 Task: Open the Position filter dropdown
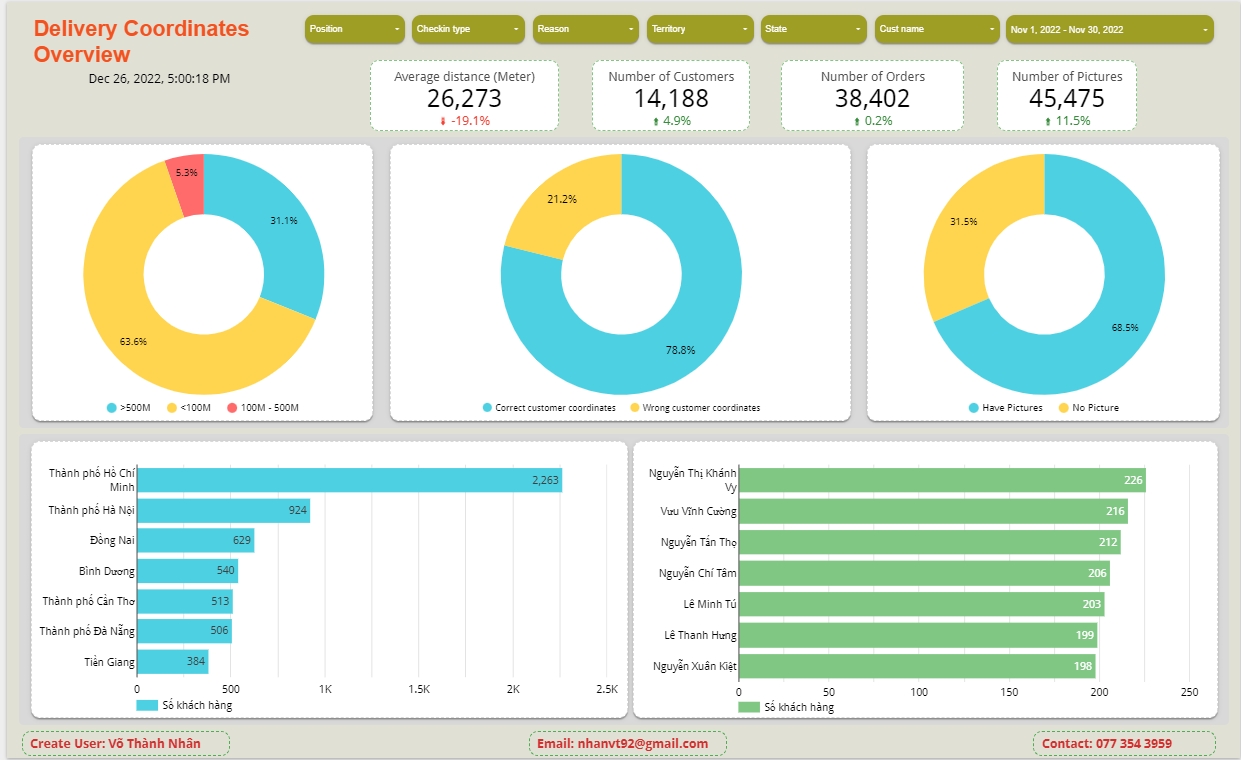pos(355,29)
